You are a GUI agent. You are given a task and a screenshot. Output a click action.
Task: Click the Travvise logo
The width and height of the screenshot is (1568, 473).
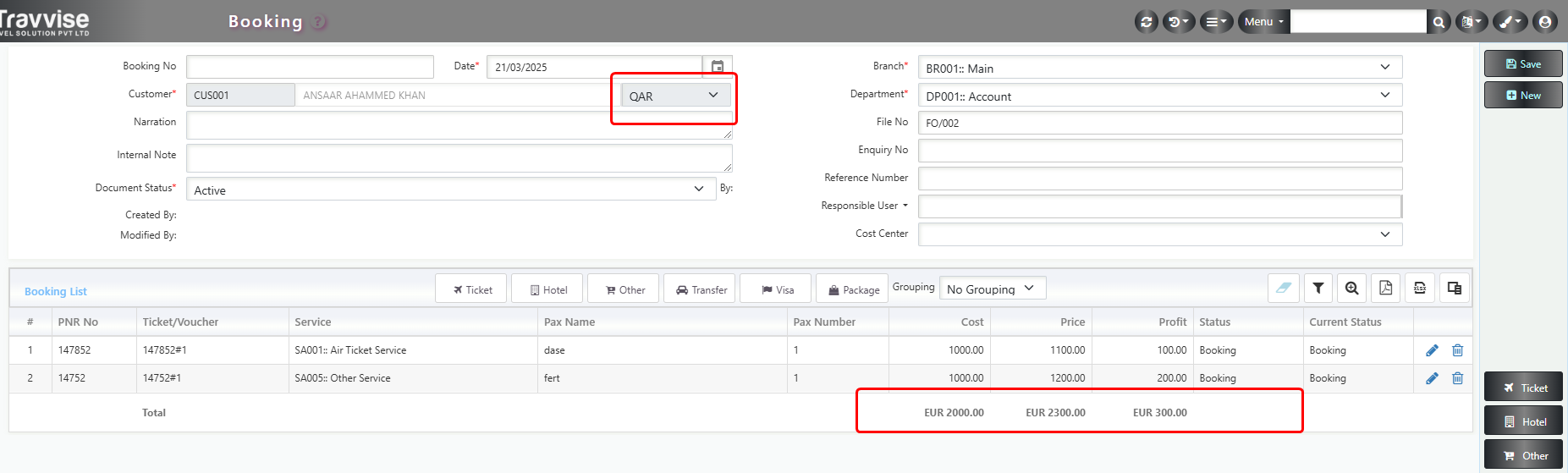coord(44,21)
